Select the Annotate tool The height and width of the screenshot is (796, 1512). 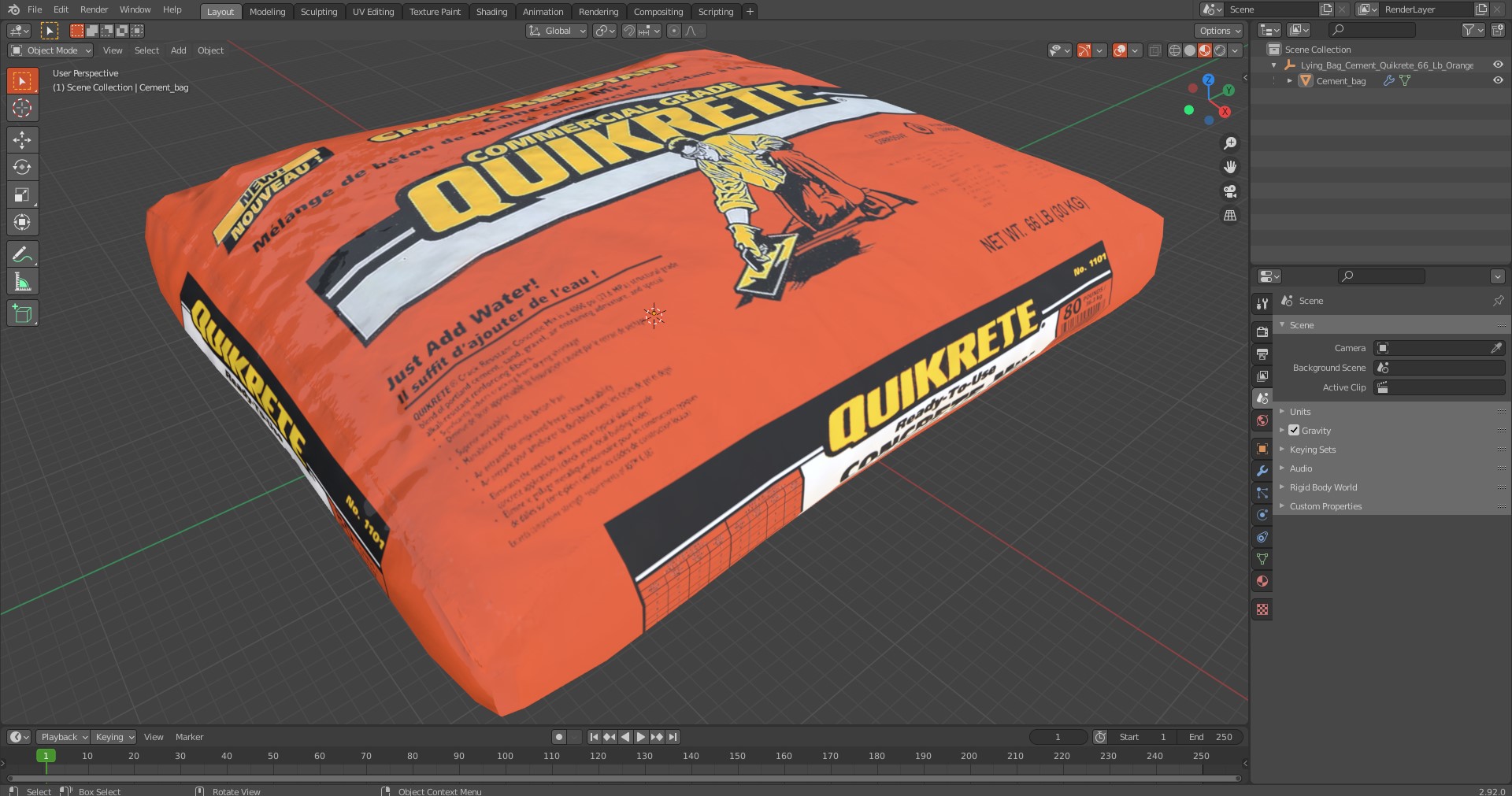(22, 254)
